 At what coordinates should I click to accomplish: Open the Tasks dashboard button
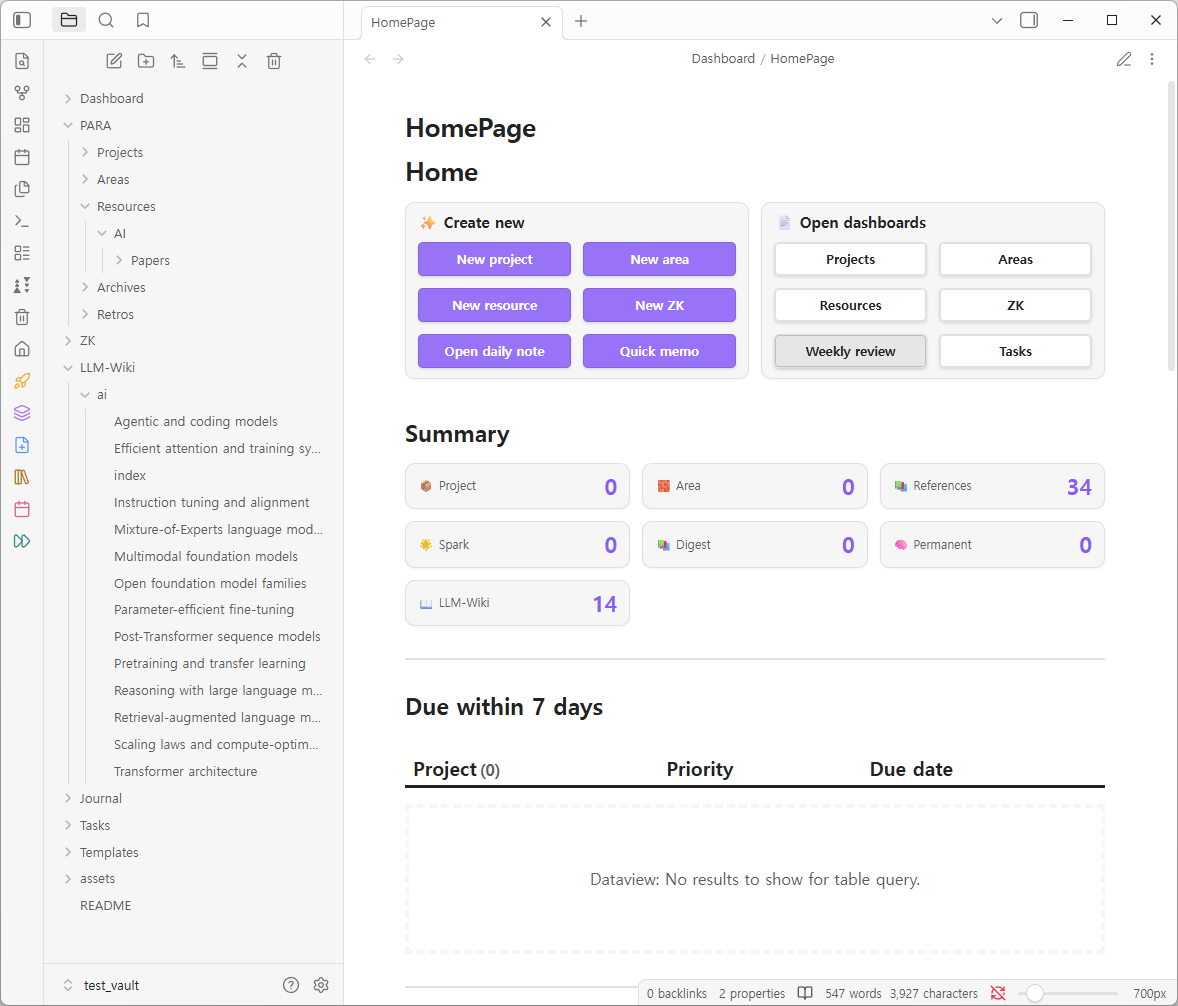click(1015, 351)
